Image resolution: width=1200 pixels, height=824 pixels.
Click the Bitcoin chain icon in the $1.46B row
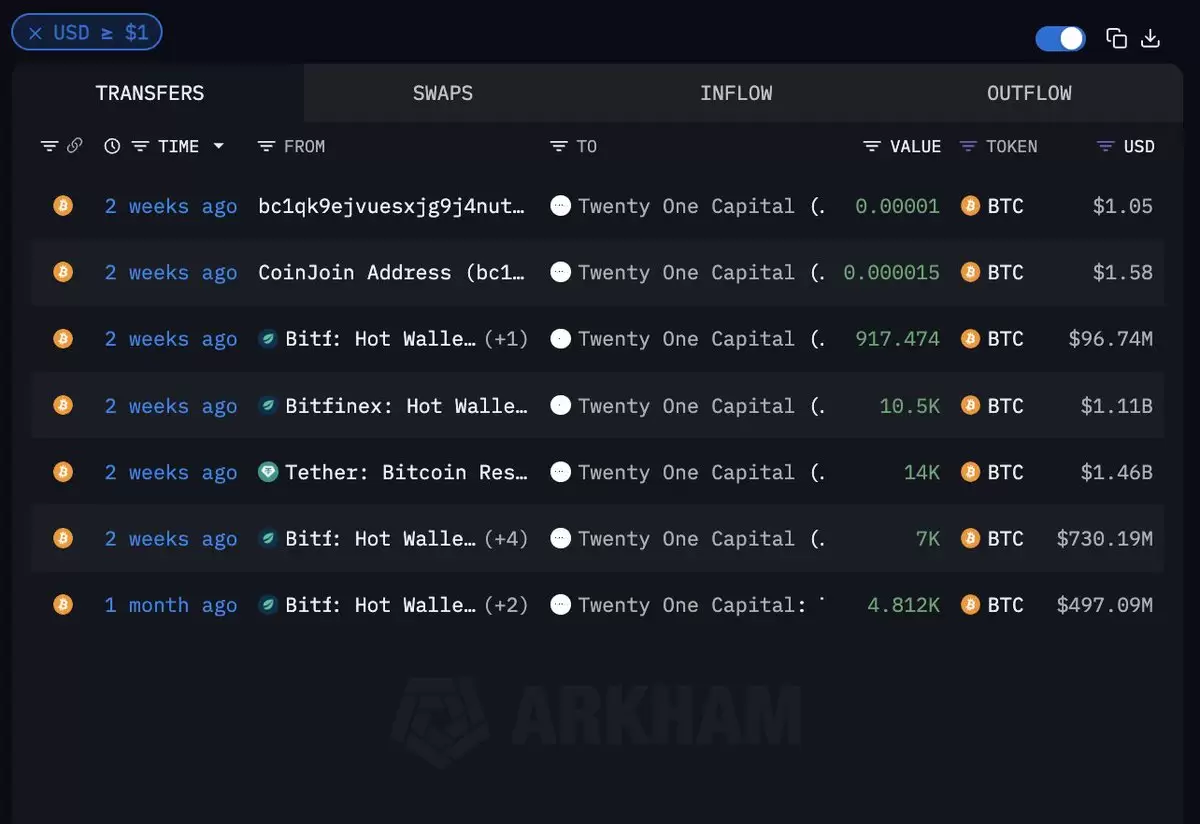63,472
